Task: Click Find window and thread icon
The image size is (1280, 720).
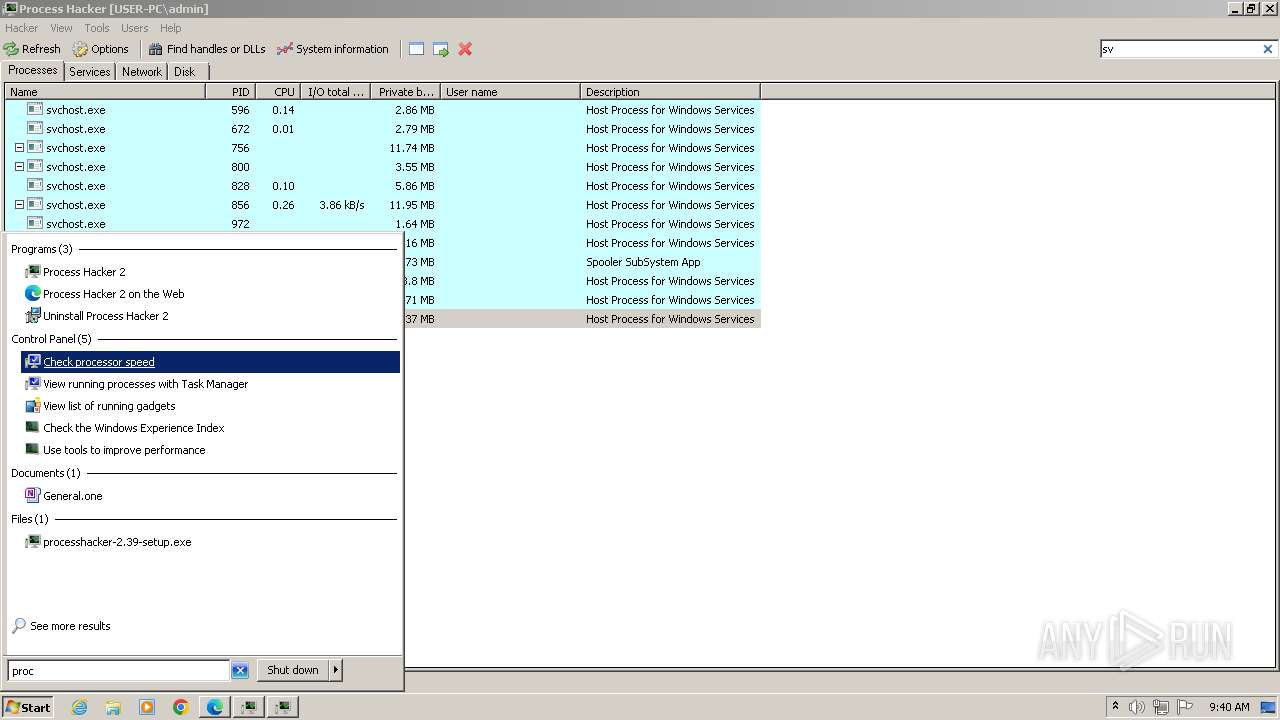Action: click(441, 49)
